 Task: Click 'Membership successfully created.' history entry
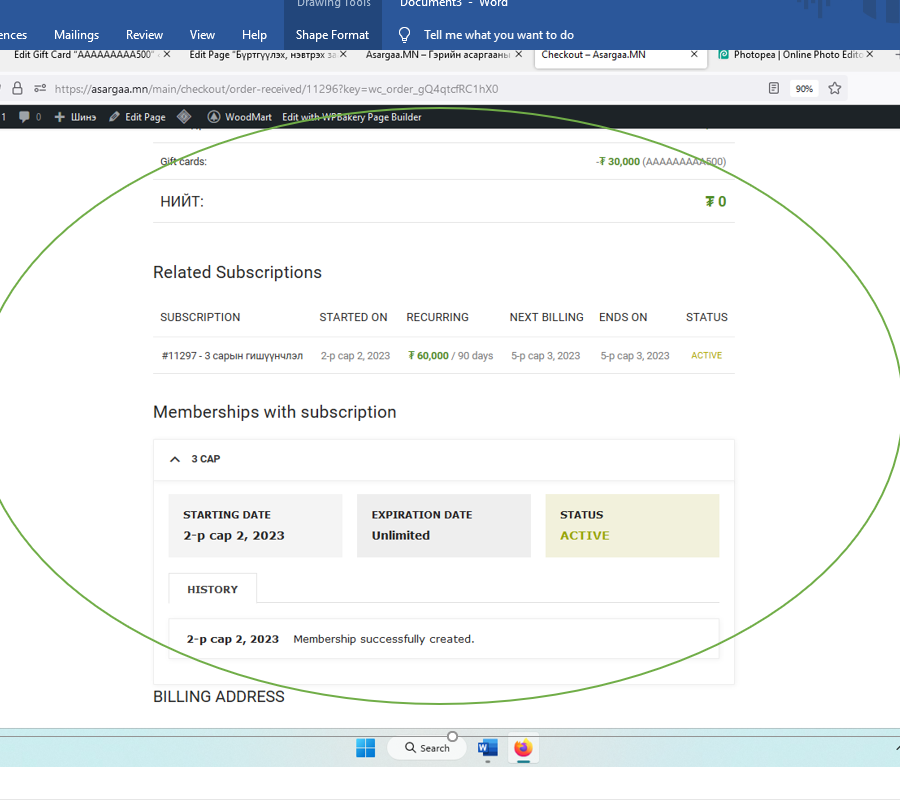coord(383,639)
